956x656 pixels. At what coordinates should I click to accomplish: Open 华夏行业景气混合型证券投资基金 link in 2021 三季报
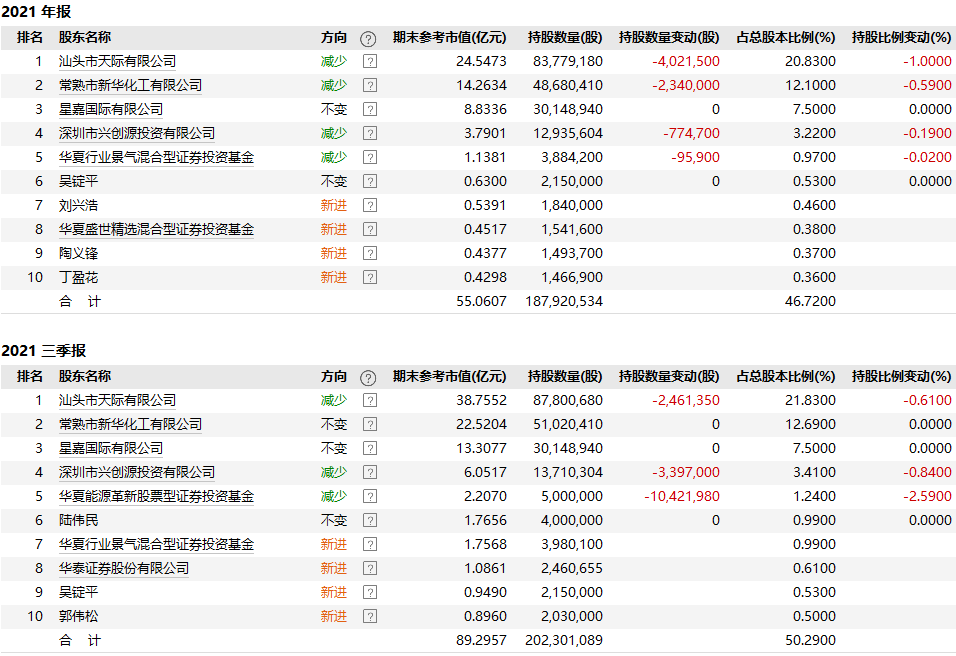point(156,544)
